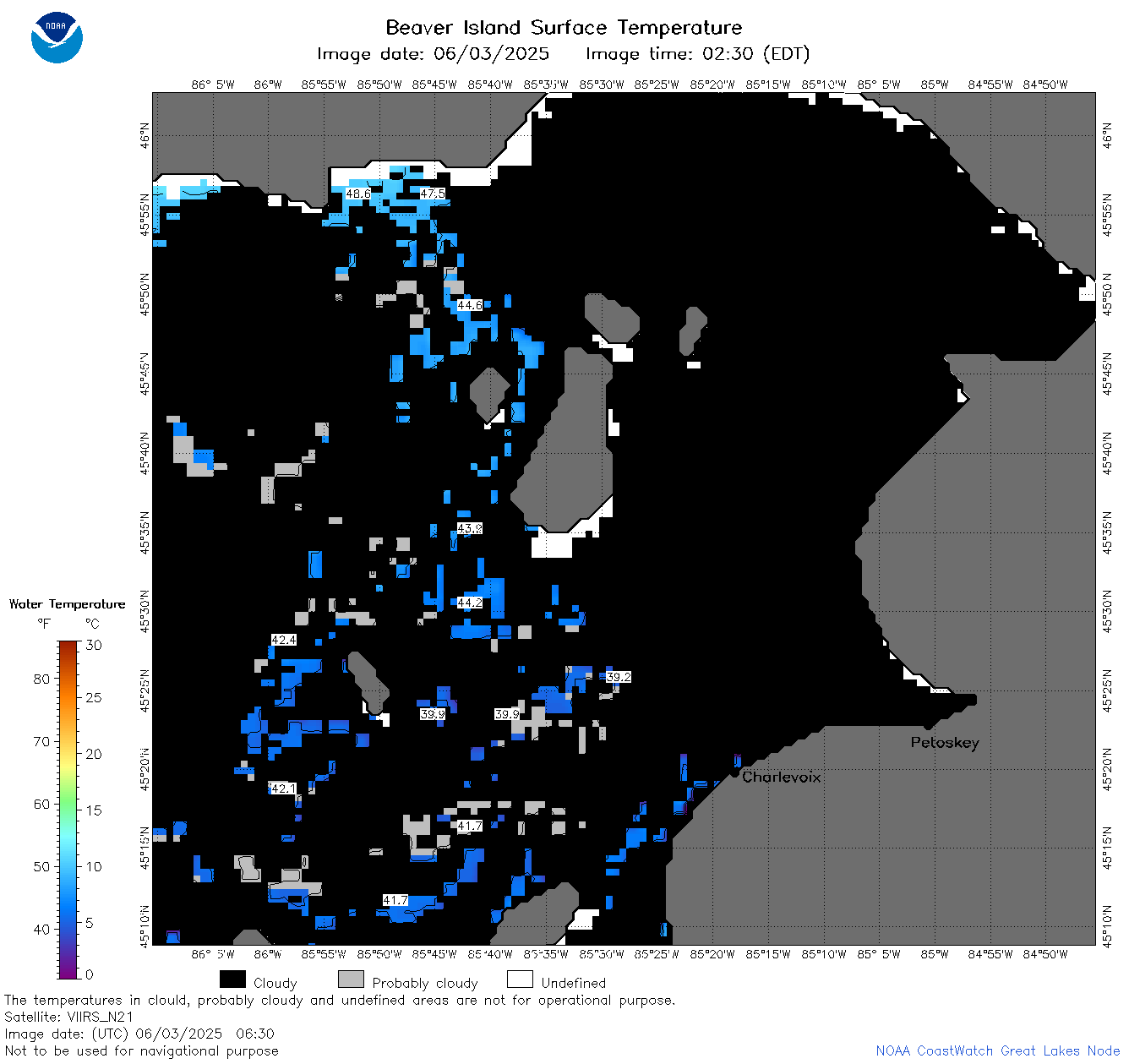Click the Cloudy legend label
This screenshot has width=1129, height=1064.
pos(275,983)
